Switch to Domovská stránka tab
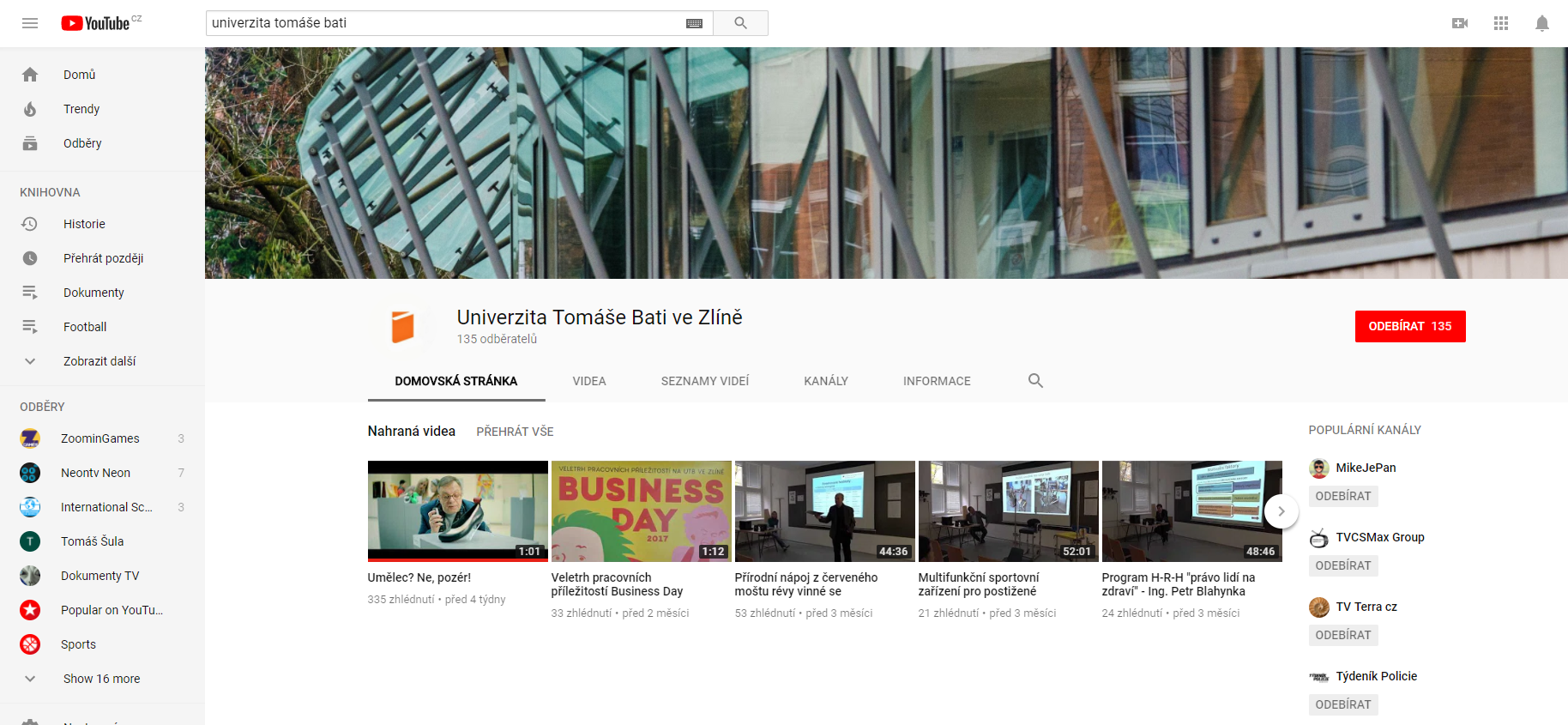This screenshot has height=725, width=1568. 456,381
